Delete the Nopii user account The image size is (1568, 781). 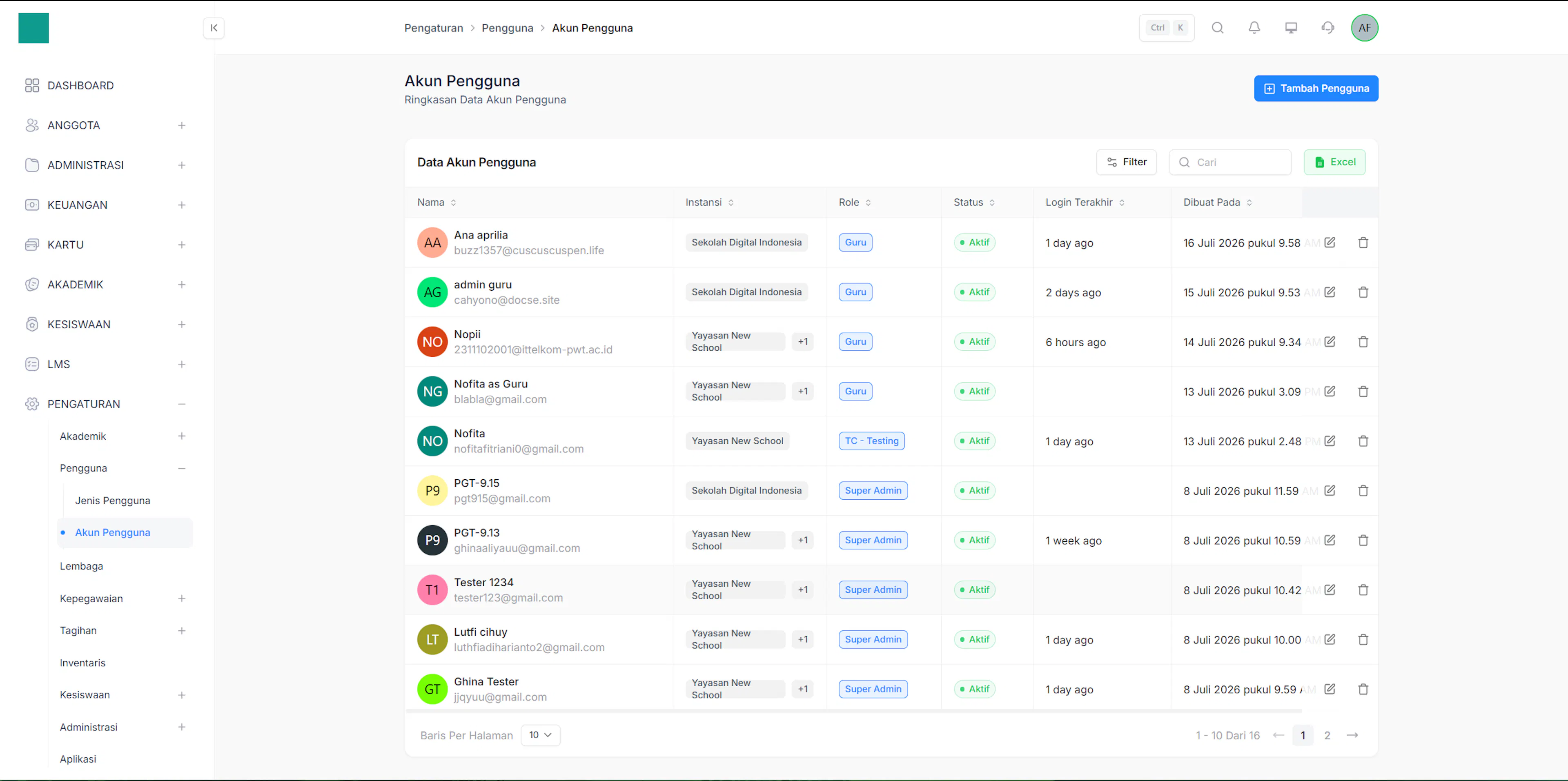pyautogui.click(x=1363, y=341)
